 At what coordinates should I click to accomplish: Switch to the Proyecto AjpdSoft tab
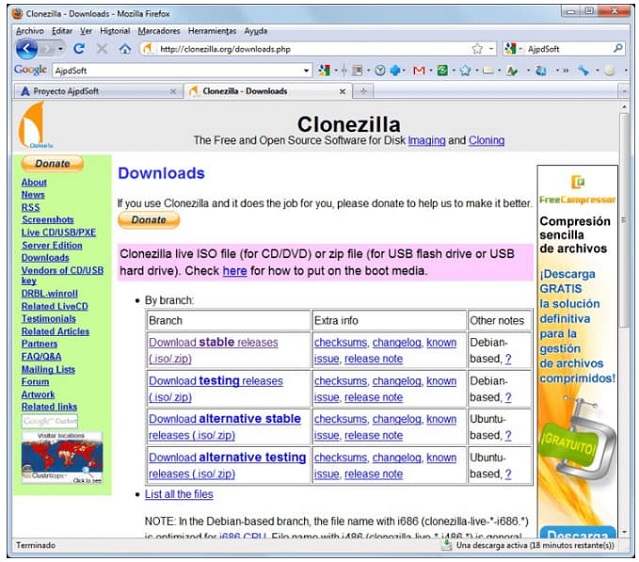pos(97,91)
